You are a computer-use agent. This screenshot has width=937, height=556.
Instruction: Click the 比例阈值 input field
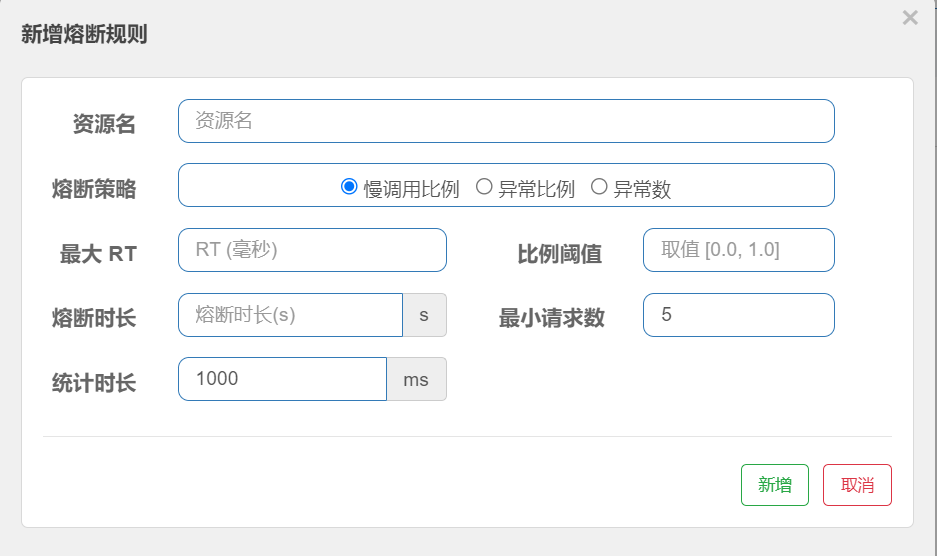coord(739,250)
